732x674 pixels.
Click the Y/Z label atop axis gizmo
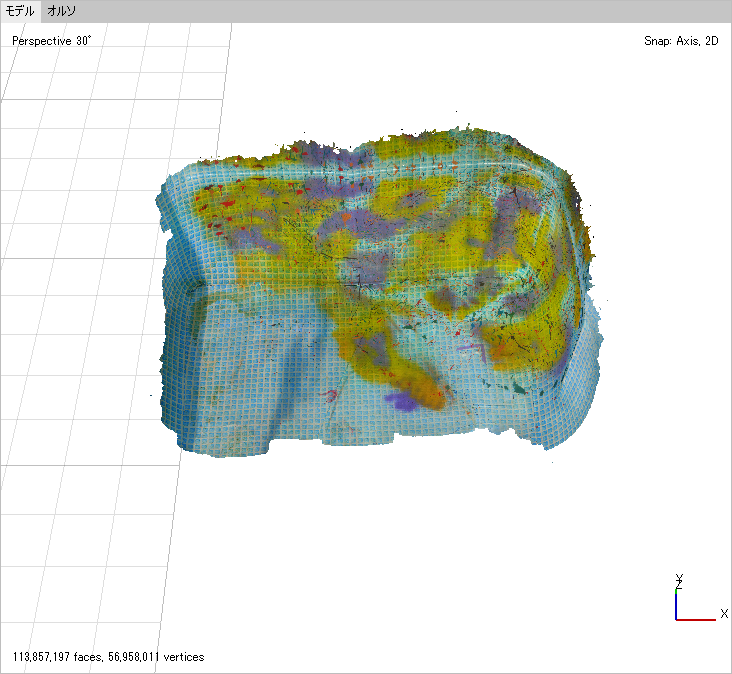coord(679,582)
